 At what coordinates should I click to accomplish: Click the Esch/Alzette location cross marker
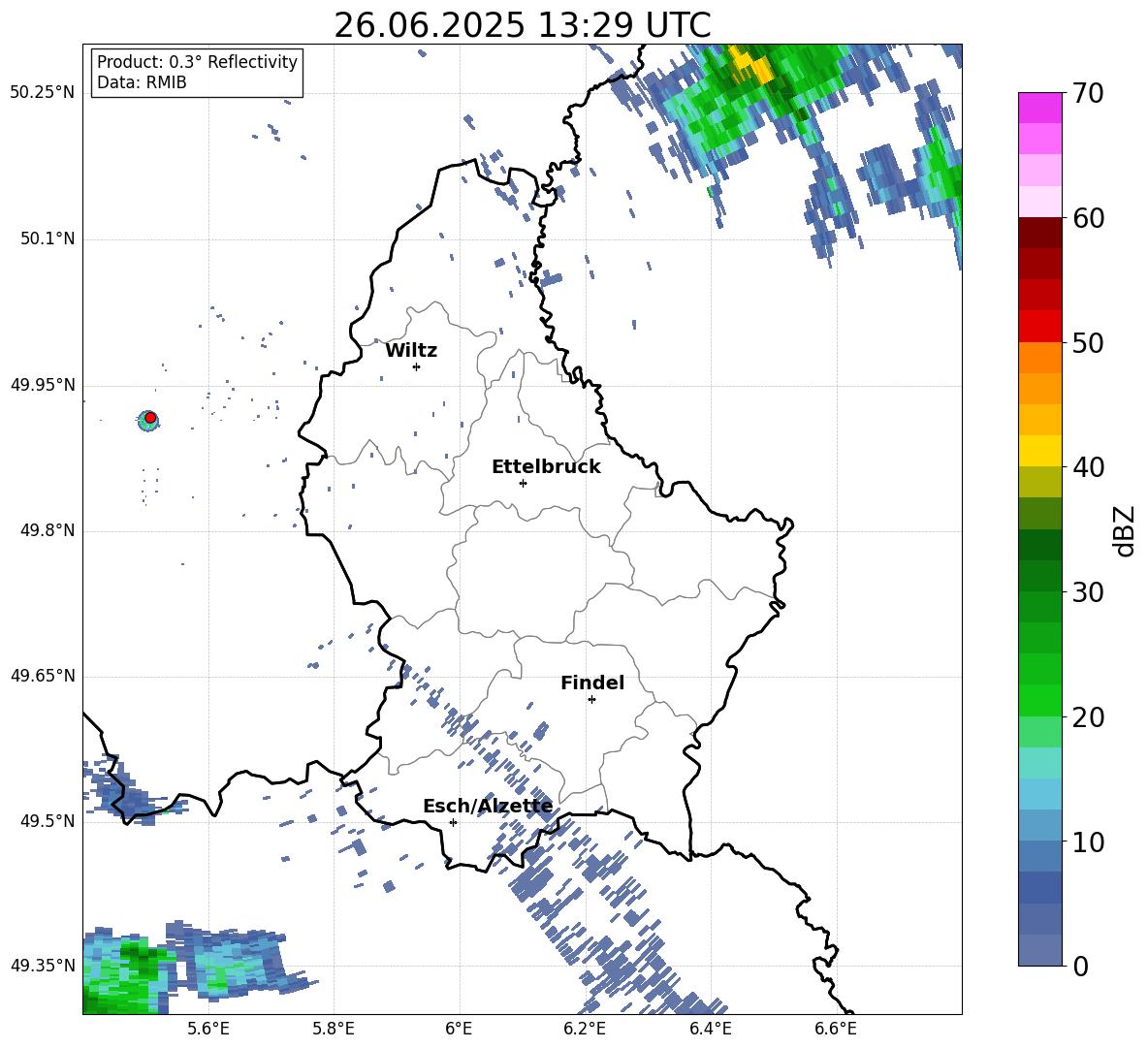pyautogui.click(x=453, y=822)
